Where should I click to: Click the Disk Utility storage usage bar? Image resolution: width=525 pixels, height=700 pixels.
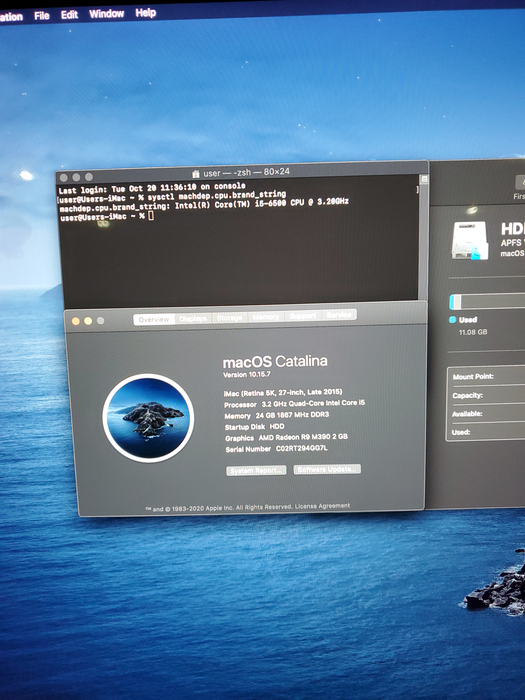[487, 302]
